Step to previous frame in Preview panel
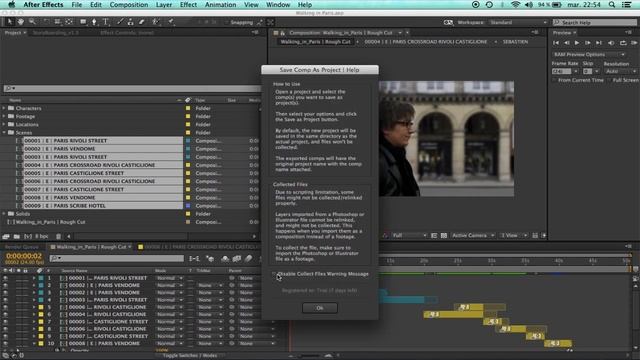This screenshot has width=640, height=360. coord(567,42)
